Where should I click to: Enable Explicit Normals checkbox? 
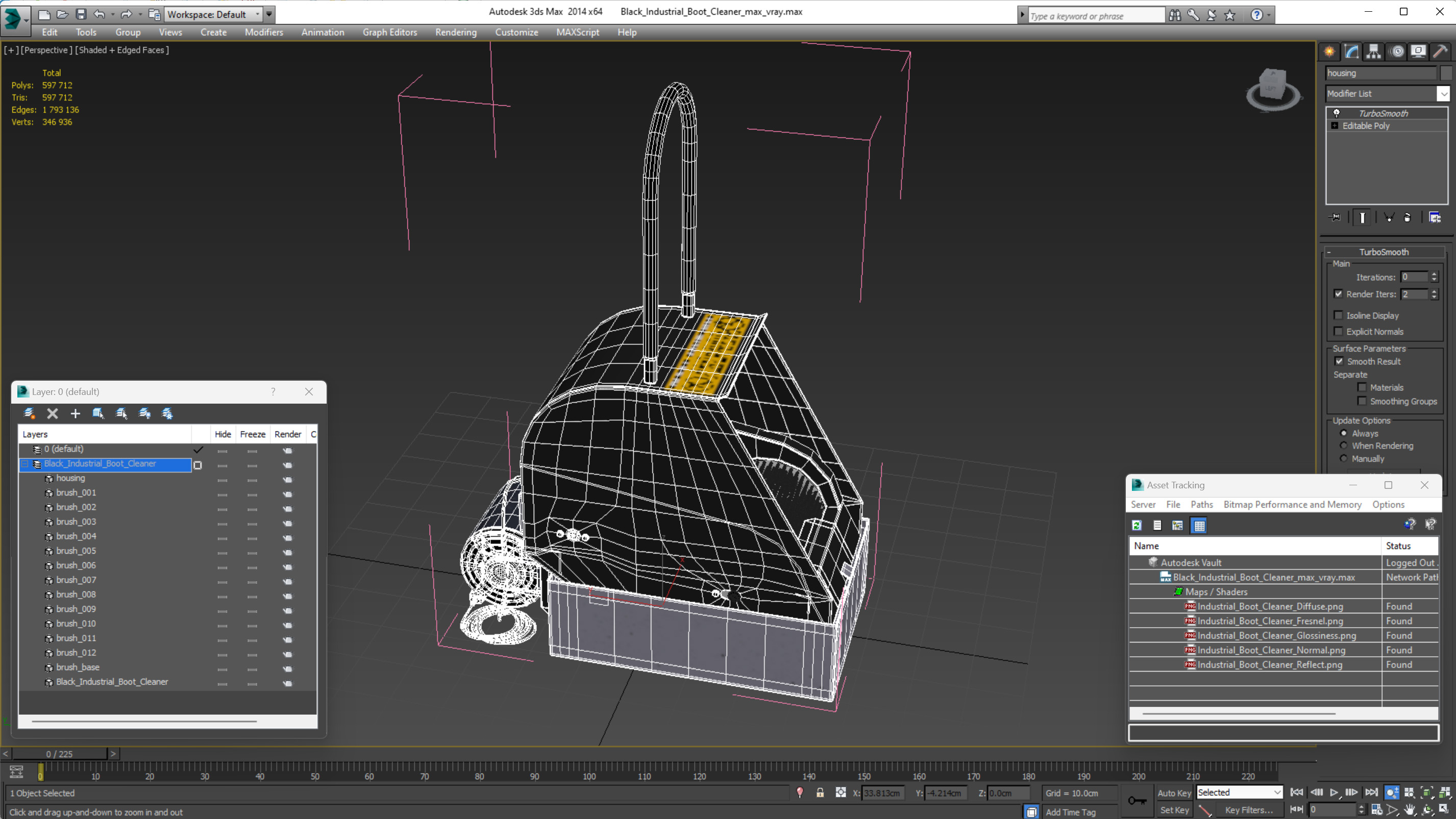point(1339,331)
